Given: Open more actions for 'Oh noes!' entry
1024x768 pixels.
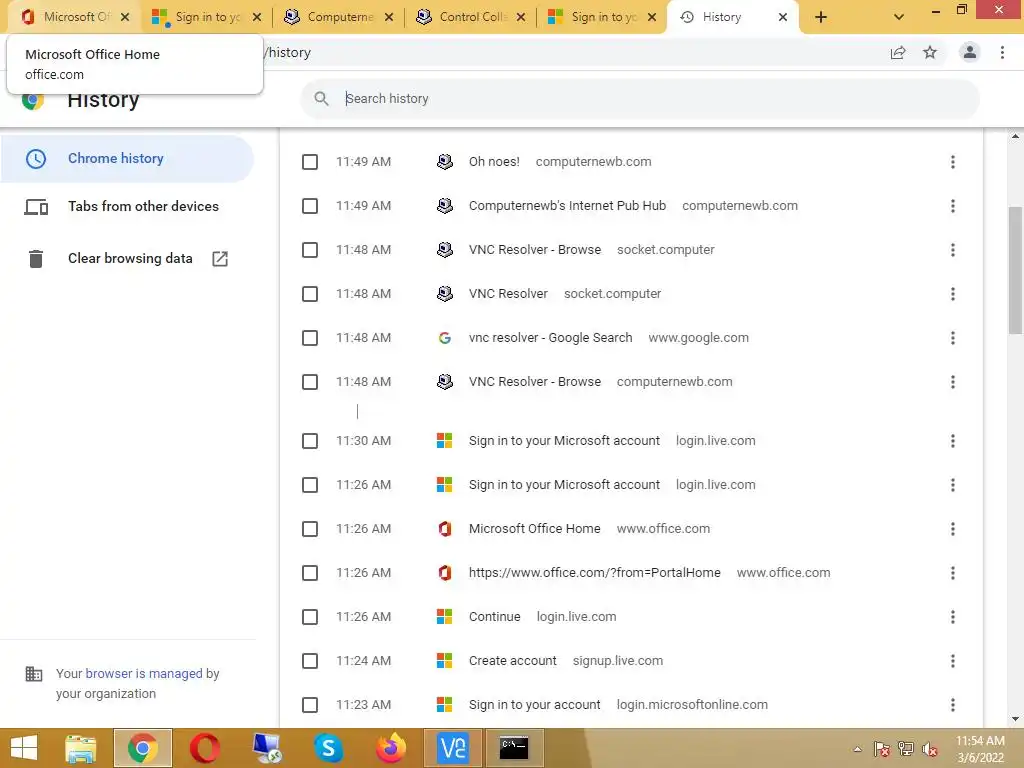Looking at the screenshot, I should coord(953,162).
